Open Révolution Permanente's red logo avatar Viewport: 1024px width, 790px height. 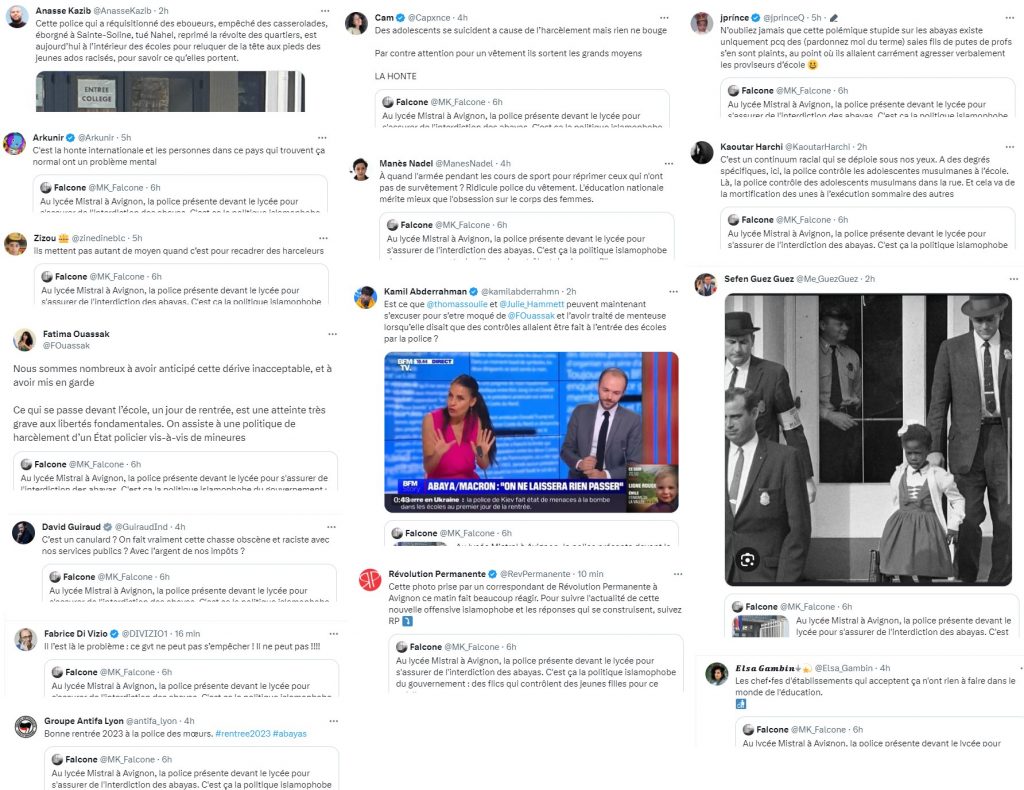370,579
